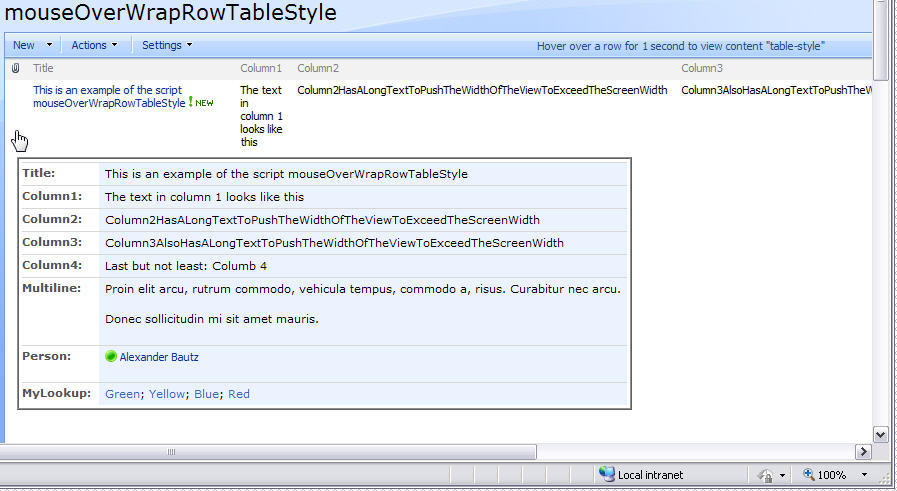Image resolution: width=897 pixels, height=491 pixels.
Task: Click the vertical scrollbar down arrow
Action: tap(881, 434)
